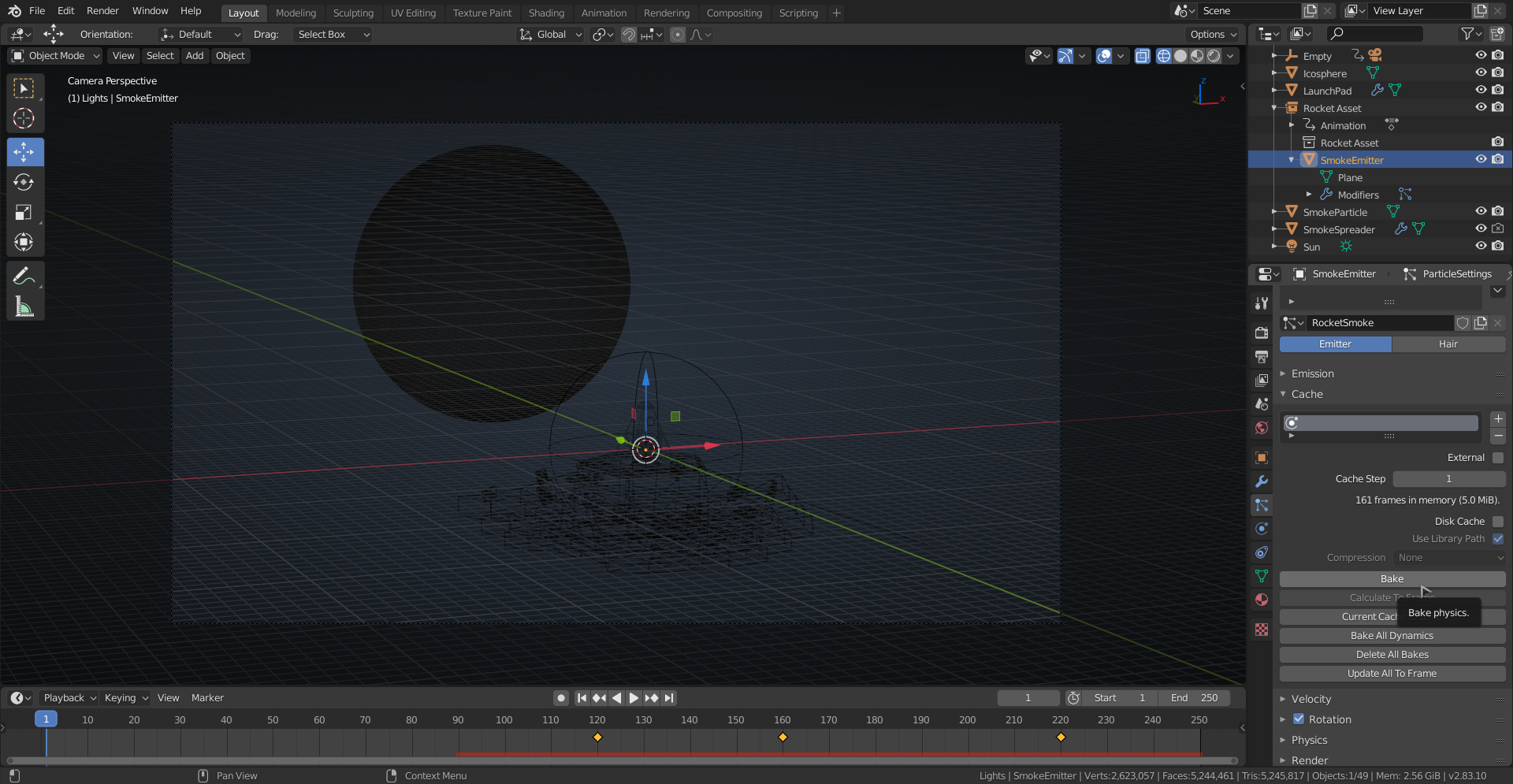Switch viewport to rendered shading mode
This screenshot has width=1513, height=784.
tap(1214, 56)
